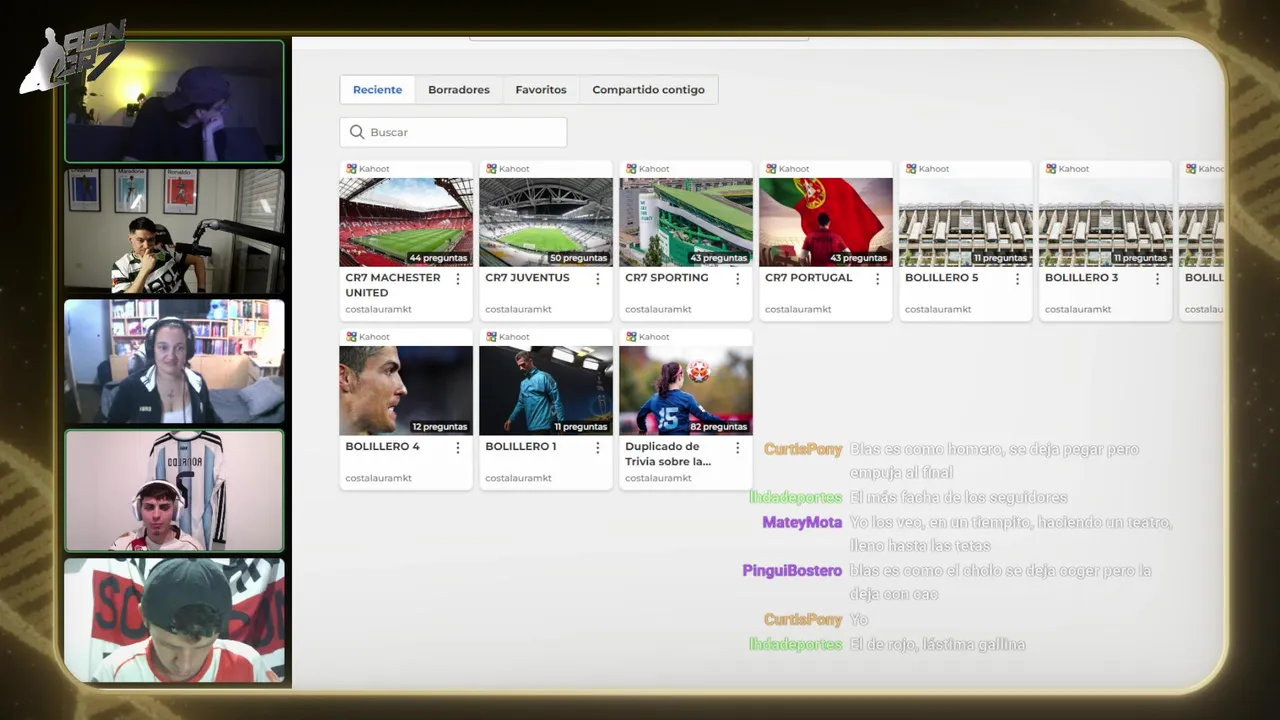Switch to the Favoritos tab

point(541,90)
